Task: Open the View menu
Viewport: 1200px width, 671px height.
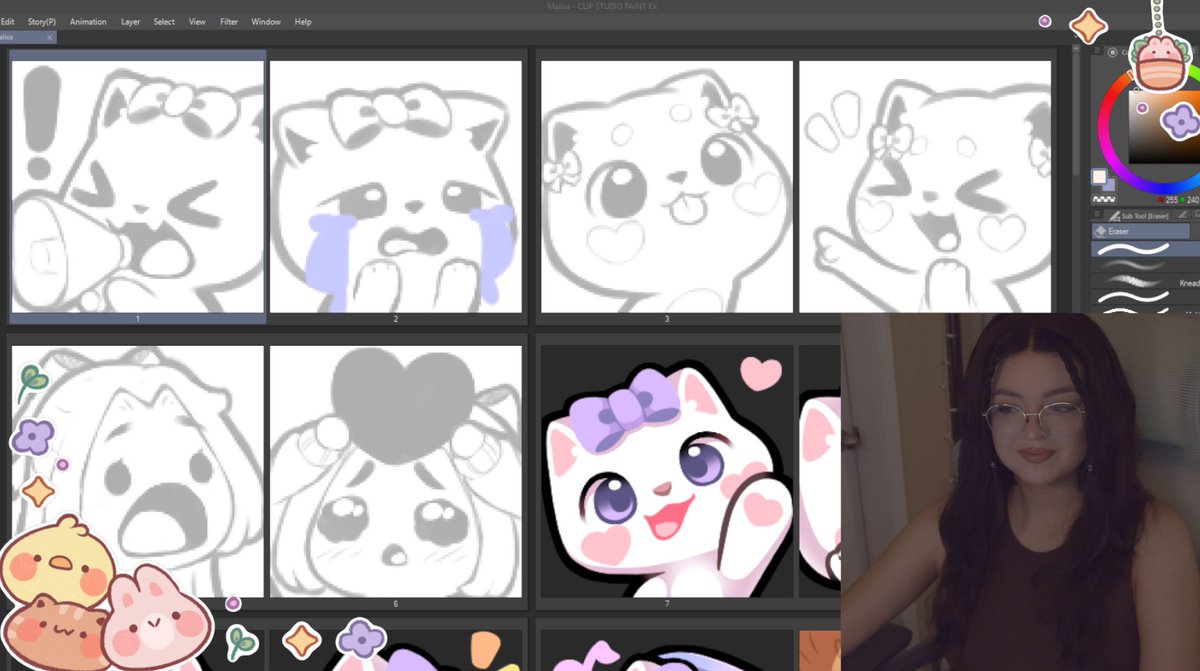Action: tap(197, 21)
